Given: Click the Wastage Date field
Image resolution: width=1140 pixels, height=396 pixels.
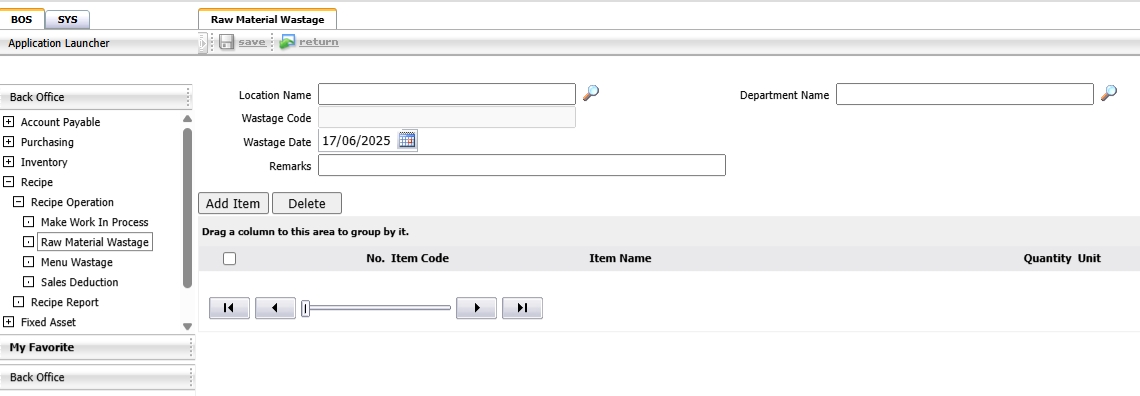Looking at the screenshot, I should click(357, 141).
